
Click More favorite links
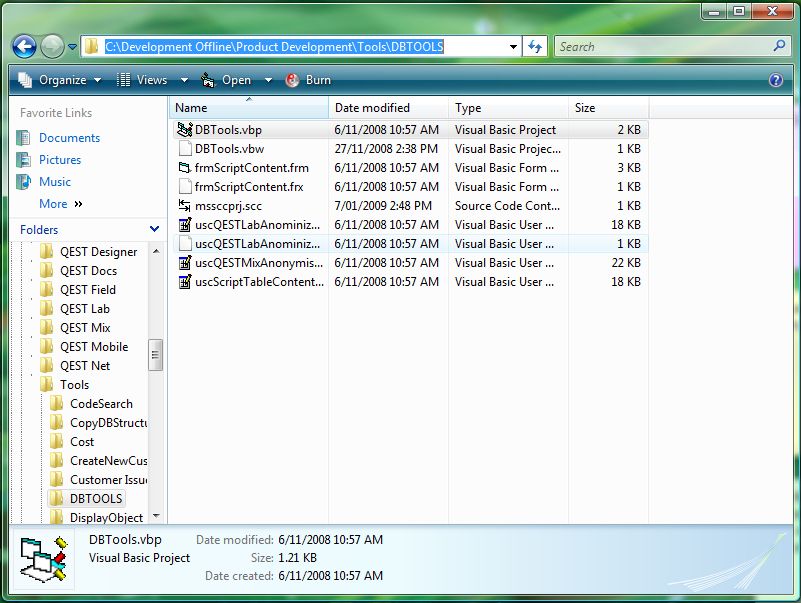click(60, 204)
